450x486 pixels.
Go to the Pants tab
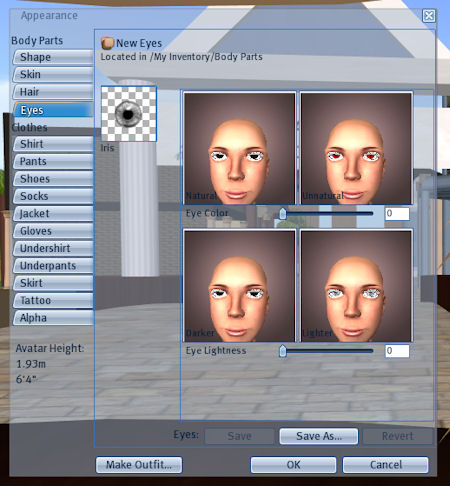click(x=53, y=161)
